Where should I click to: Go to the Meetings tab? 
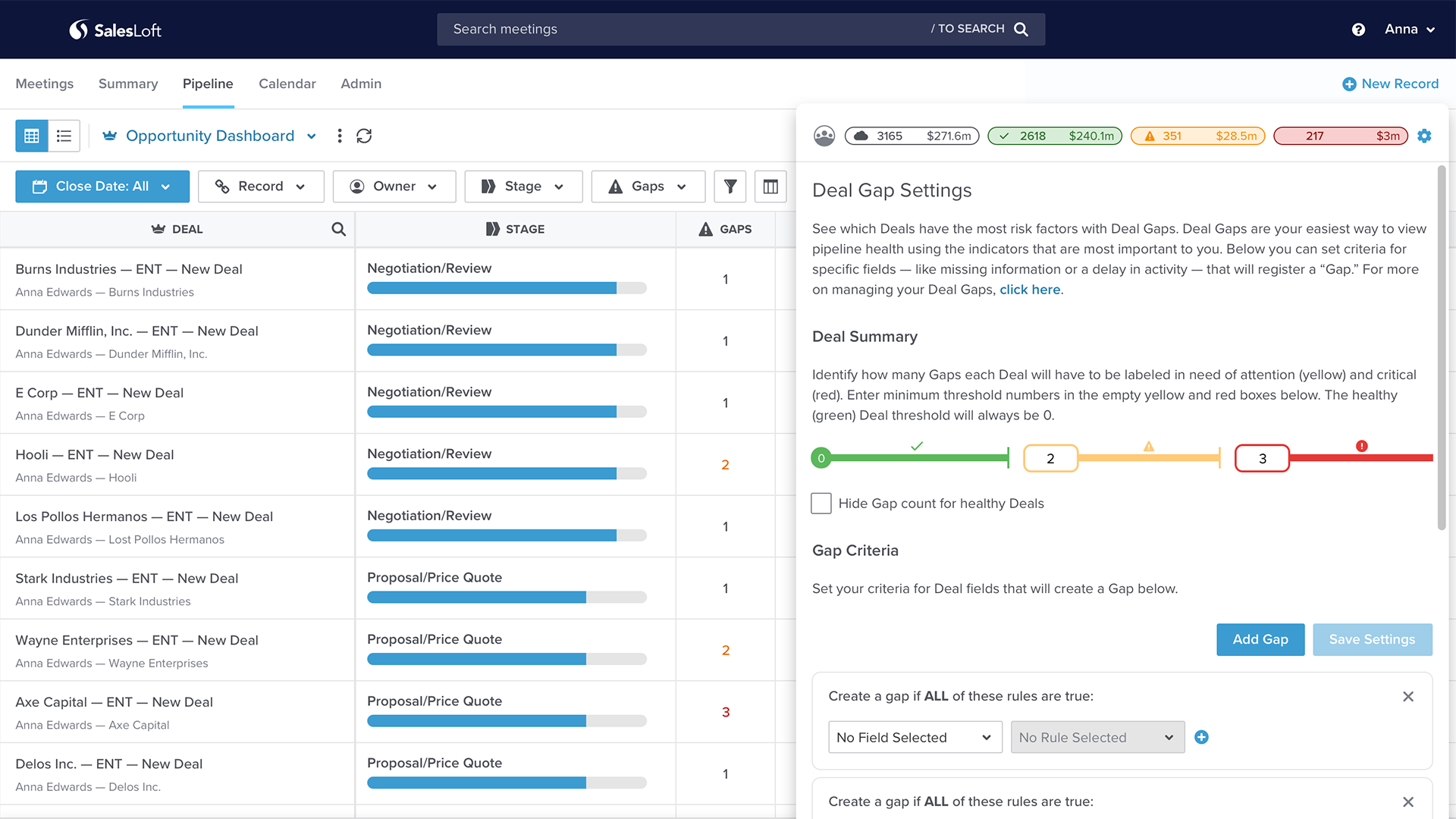point(45,84)
